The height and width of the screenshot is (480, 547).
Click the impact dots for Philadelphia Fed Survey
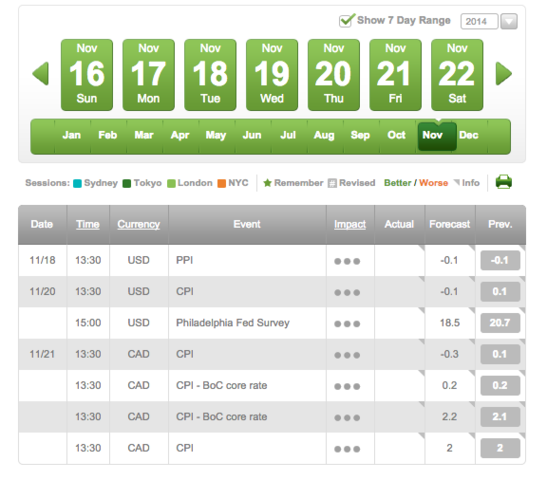[x=347, y=324]
